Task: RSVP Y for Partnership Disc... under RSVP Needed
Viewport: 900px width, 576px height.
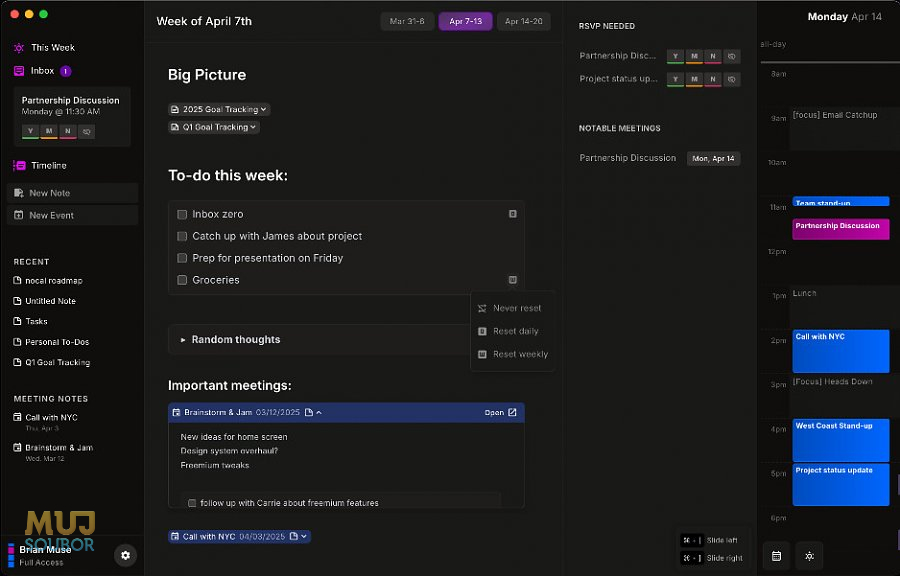Action: pyautogui.click(x=676, y=56)
